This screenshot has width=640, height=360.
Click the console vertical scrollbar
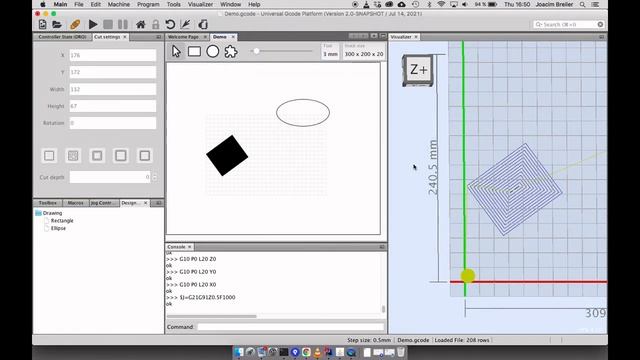click(x=383, y=309)
